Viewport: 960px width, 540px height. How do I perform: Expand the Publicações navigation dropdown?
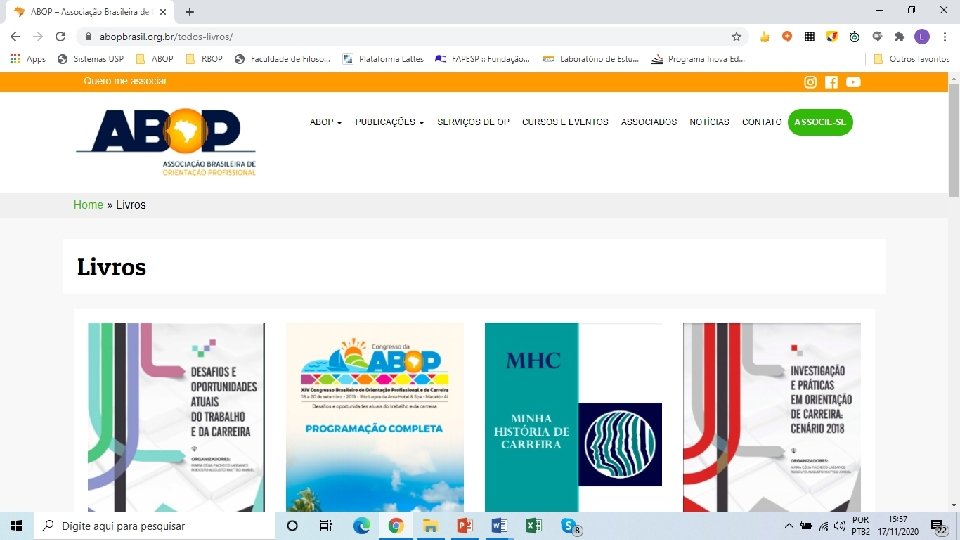point(389,122)
